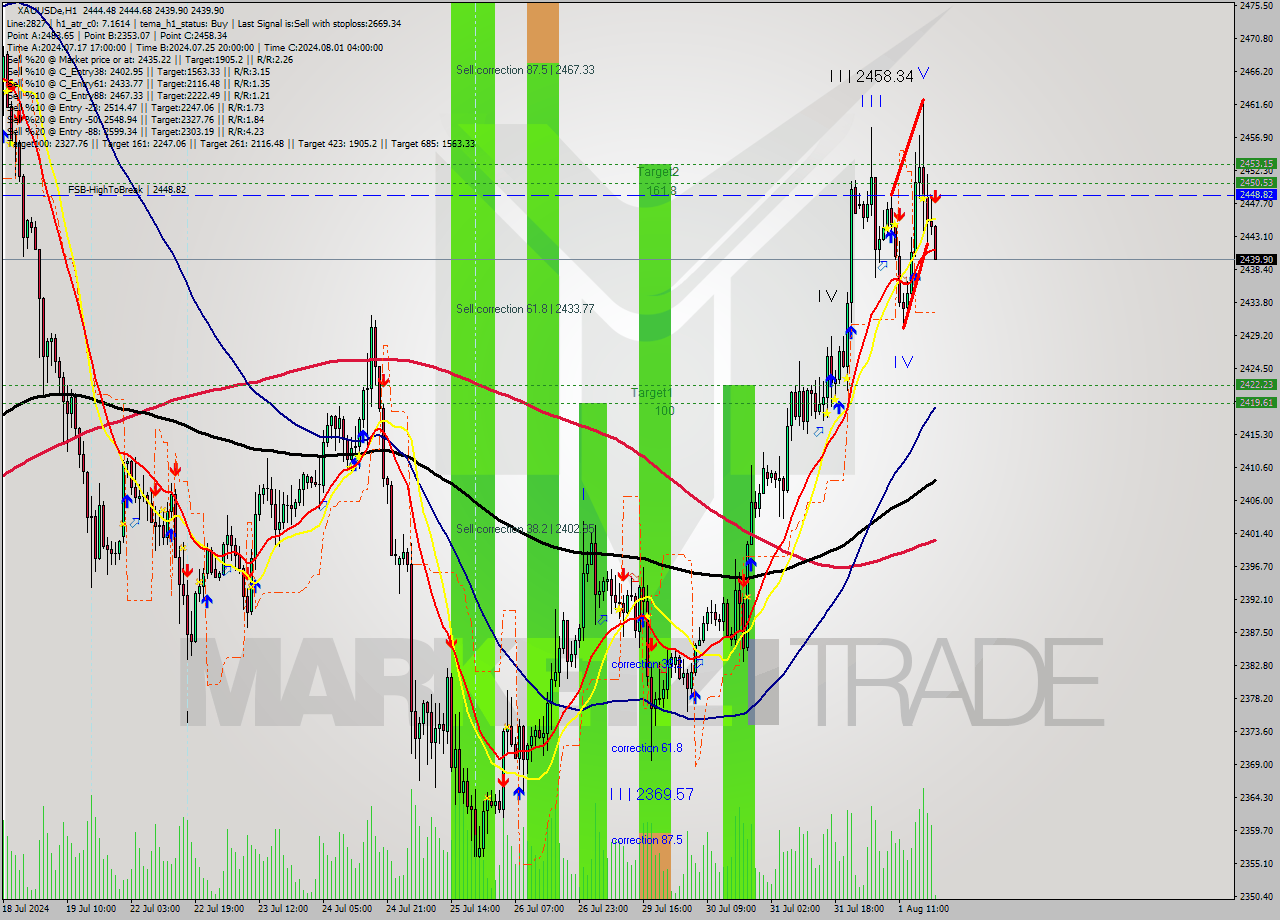Click the '31 Jul 18:00' time-axis label
Screen dimensions: 1280x920
[860, 909]
